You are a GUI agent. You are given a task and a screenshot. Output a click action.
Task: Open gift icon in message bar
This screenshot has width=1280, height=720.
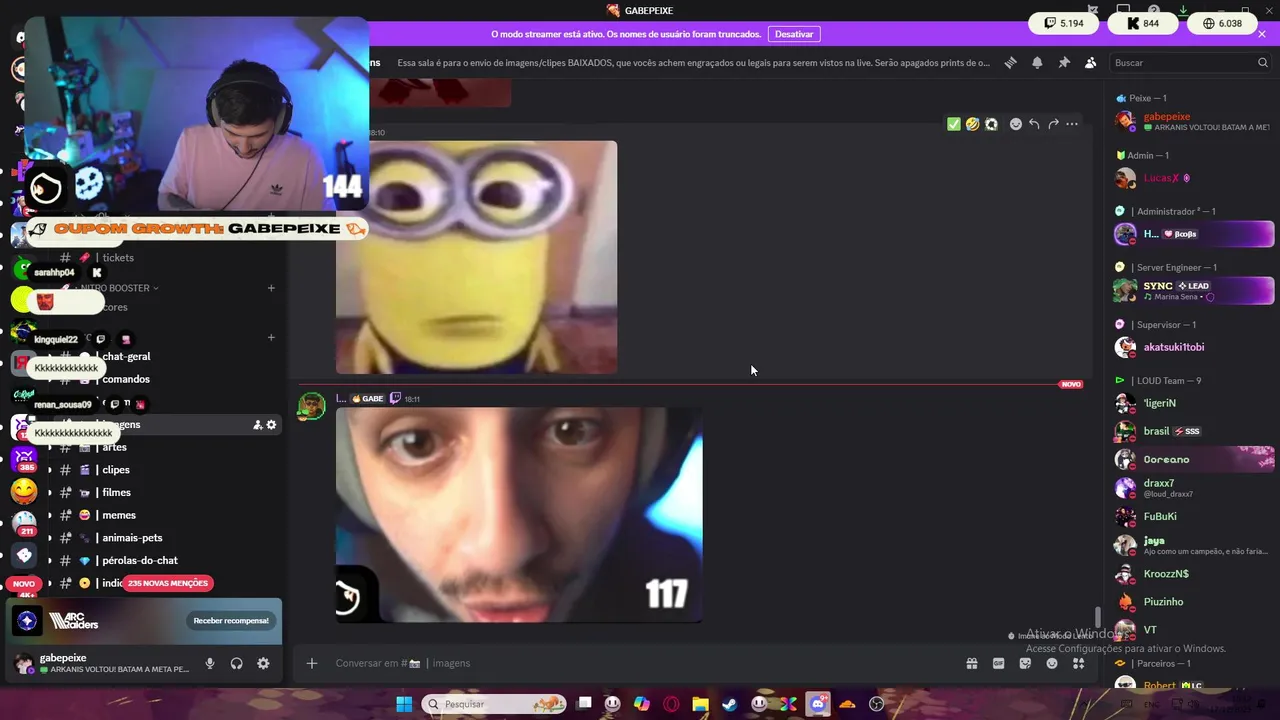971,663
